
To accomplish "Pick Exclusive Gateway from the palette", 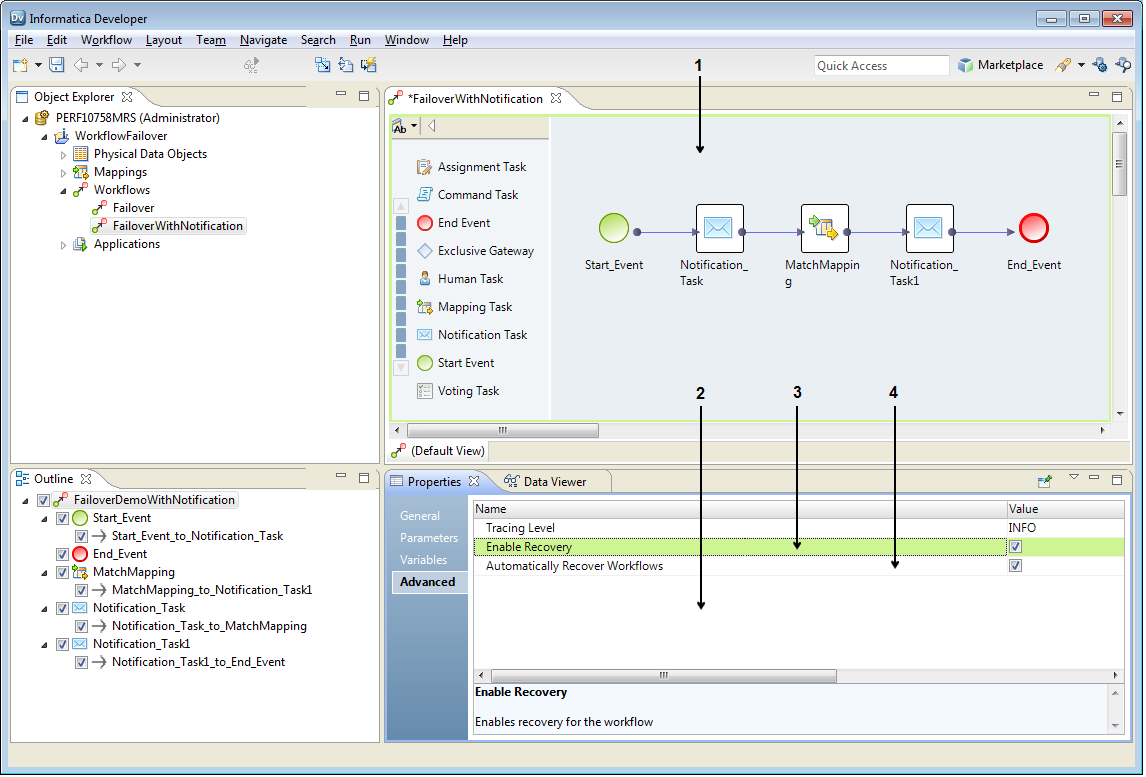I will (485, 251).
